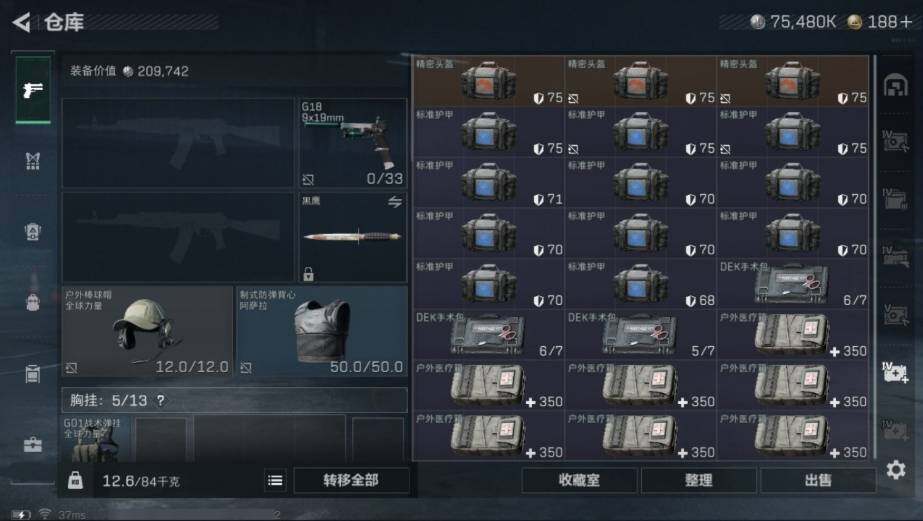Go back using the arrow beside 仓库
This screenshot has height=521, width=923.
click(x=22, y=22)
